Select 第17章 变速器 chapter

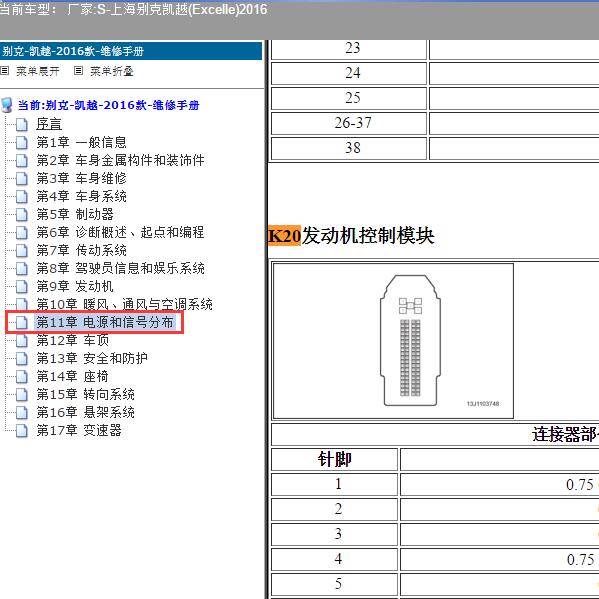[79, 431]
